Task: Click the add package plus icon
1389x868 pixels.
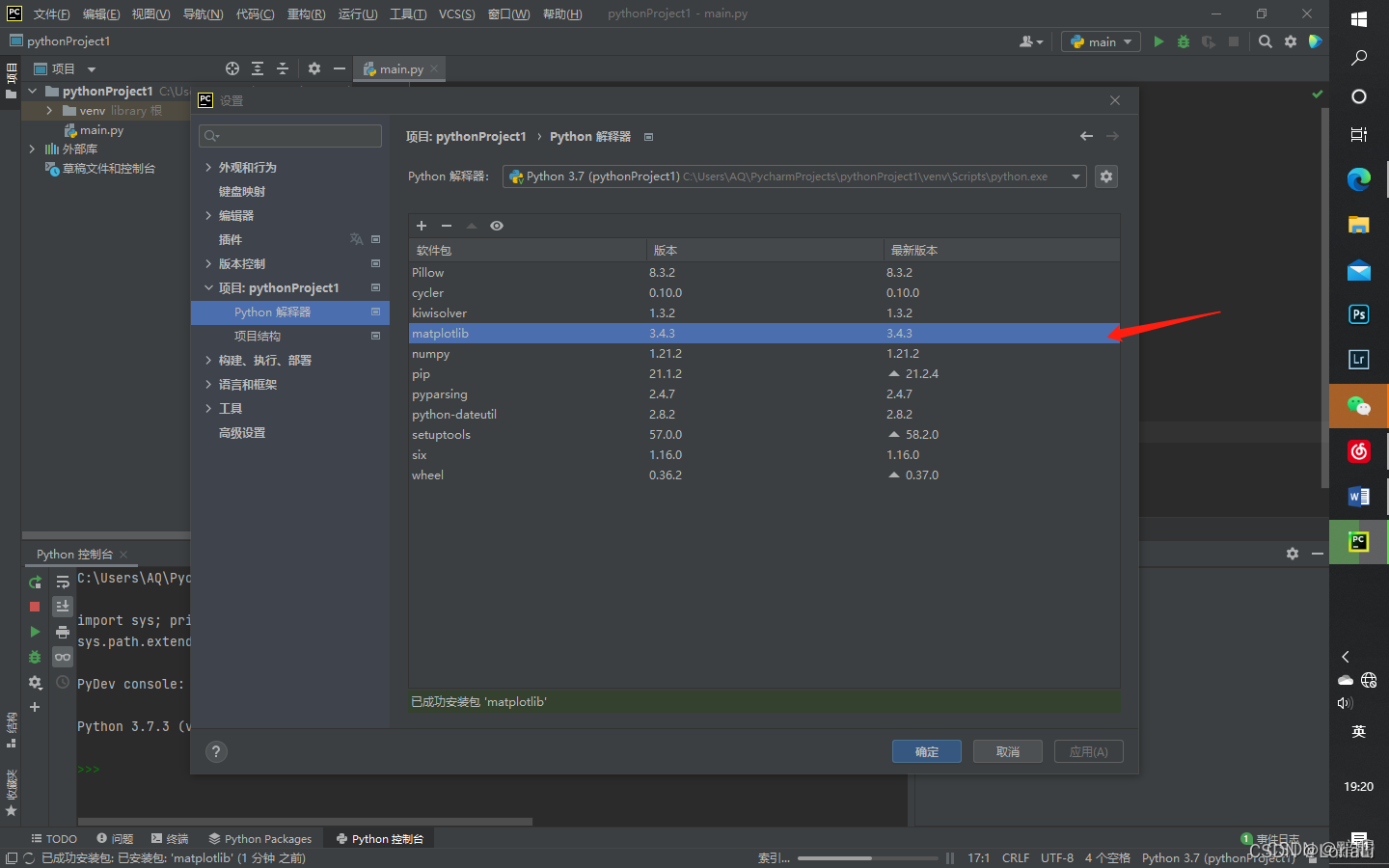Action: coord(422,226)
